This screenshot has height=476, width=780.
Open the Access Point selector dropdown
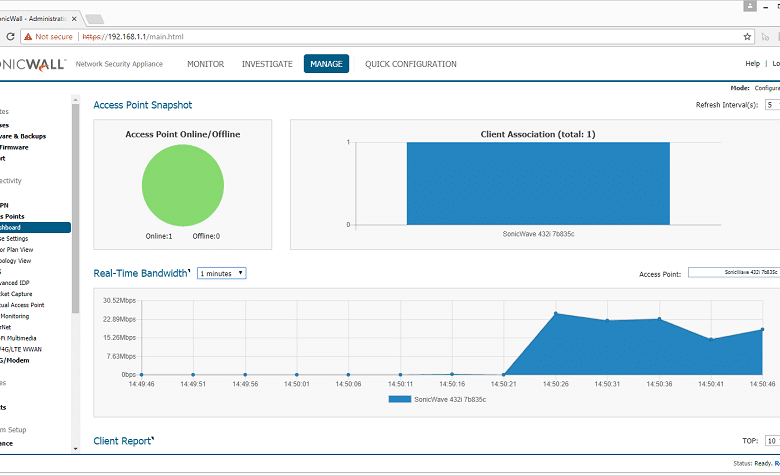tap(734, 272)
